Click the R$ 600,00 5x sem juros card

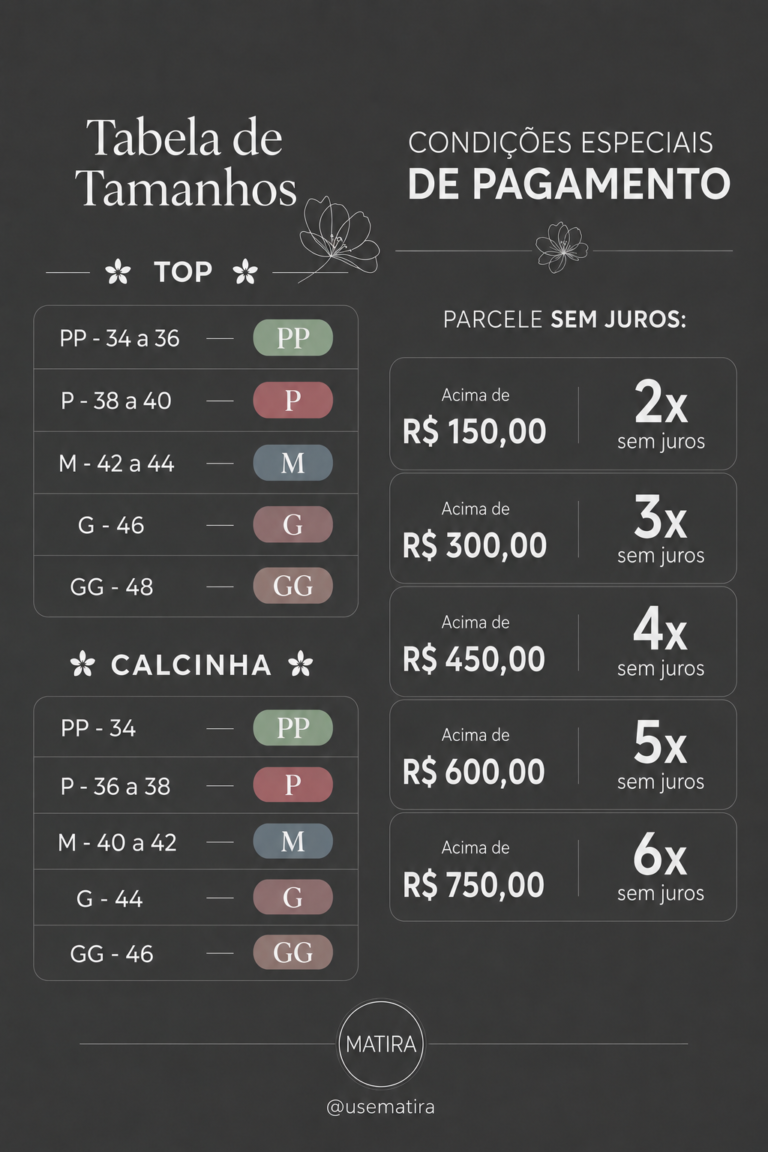563,755
